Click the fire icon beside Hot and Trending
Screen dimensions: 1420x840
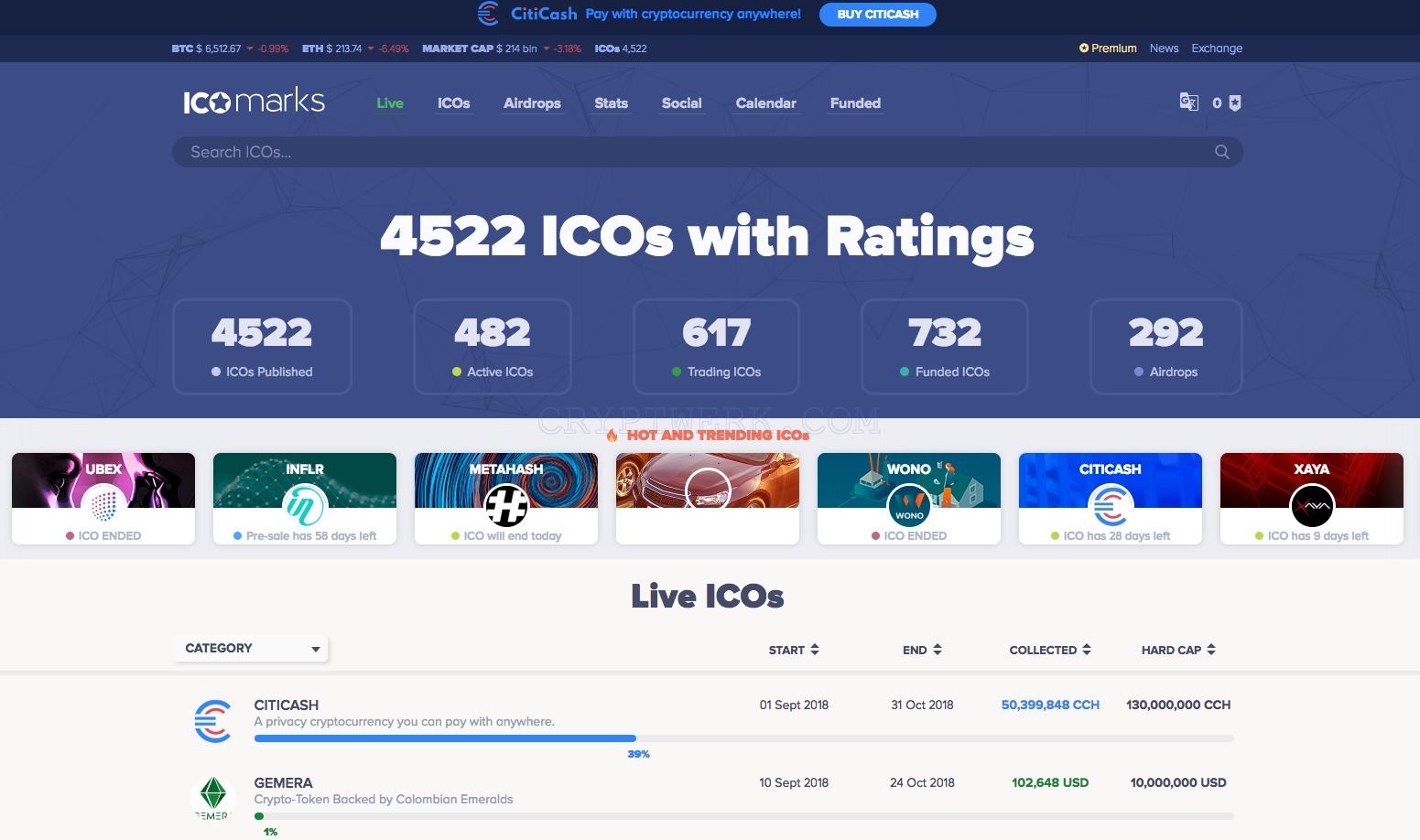coord(612,436)
